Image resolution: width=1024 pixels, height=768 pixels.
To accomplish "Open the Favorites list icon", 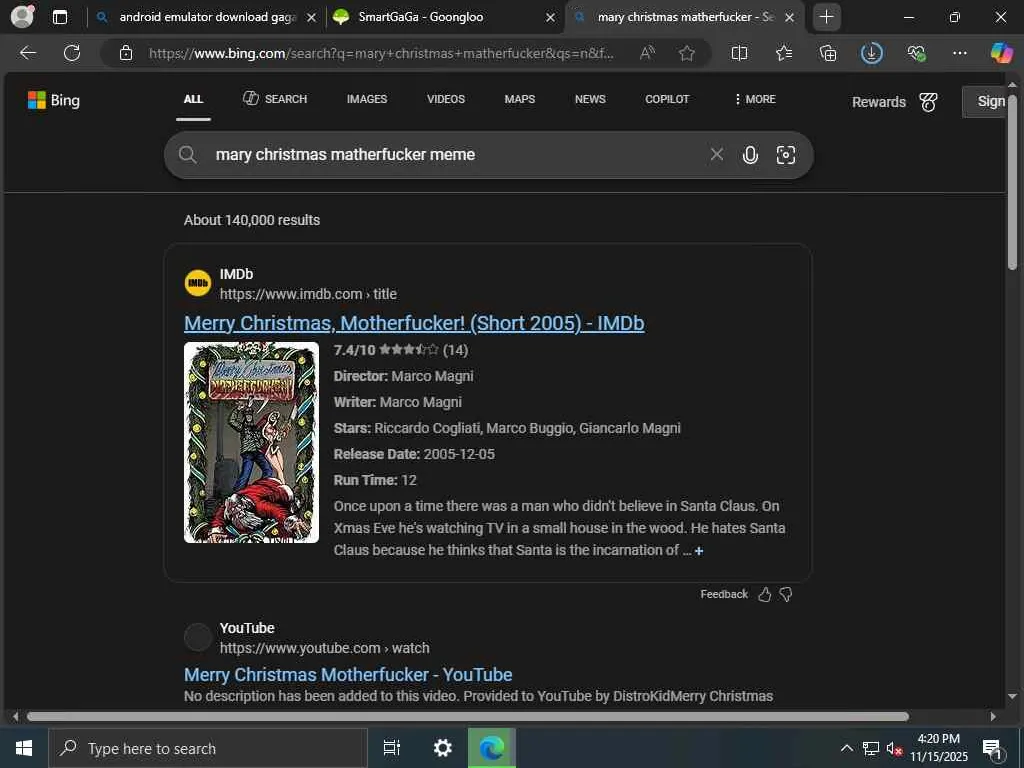I will [784, 53].
